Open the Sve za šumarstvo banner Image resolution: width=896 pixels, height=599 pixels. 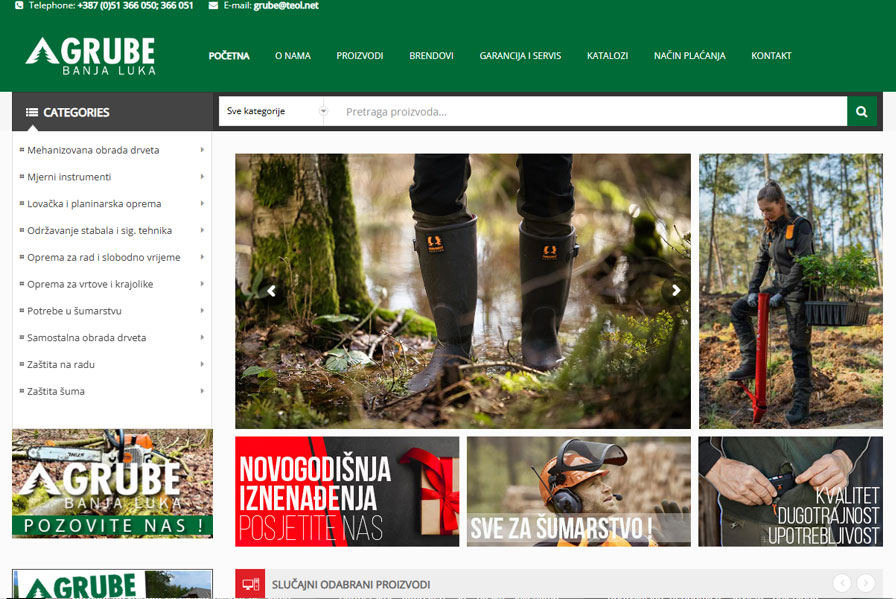(x=578, y=491)
